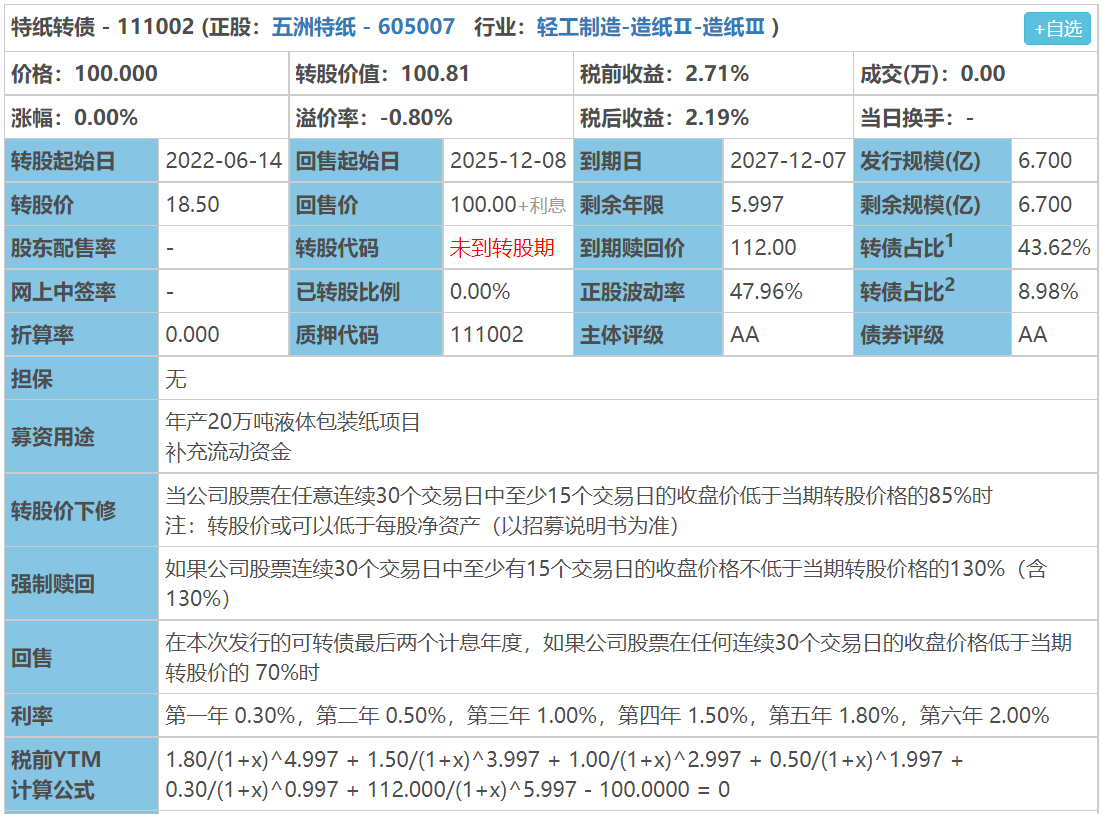Click the 回售价 value 100.00+利息
1102x814 pixels.
[508, 205]
